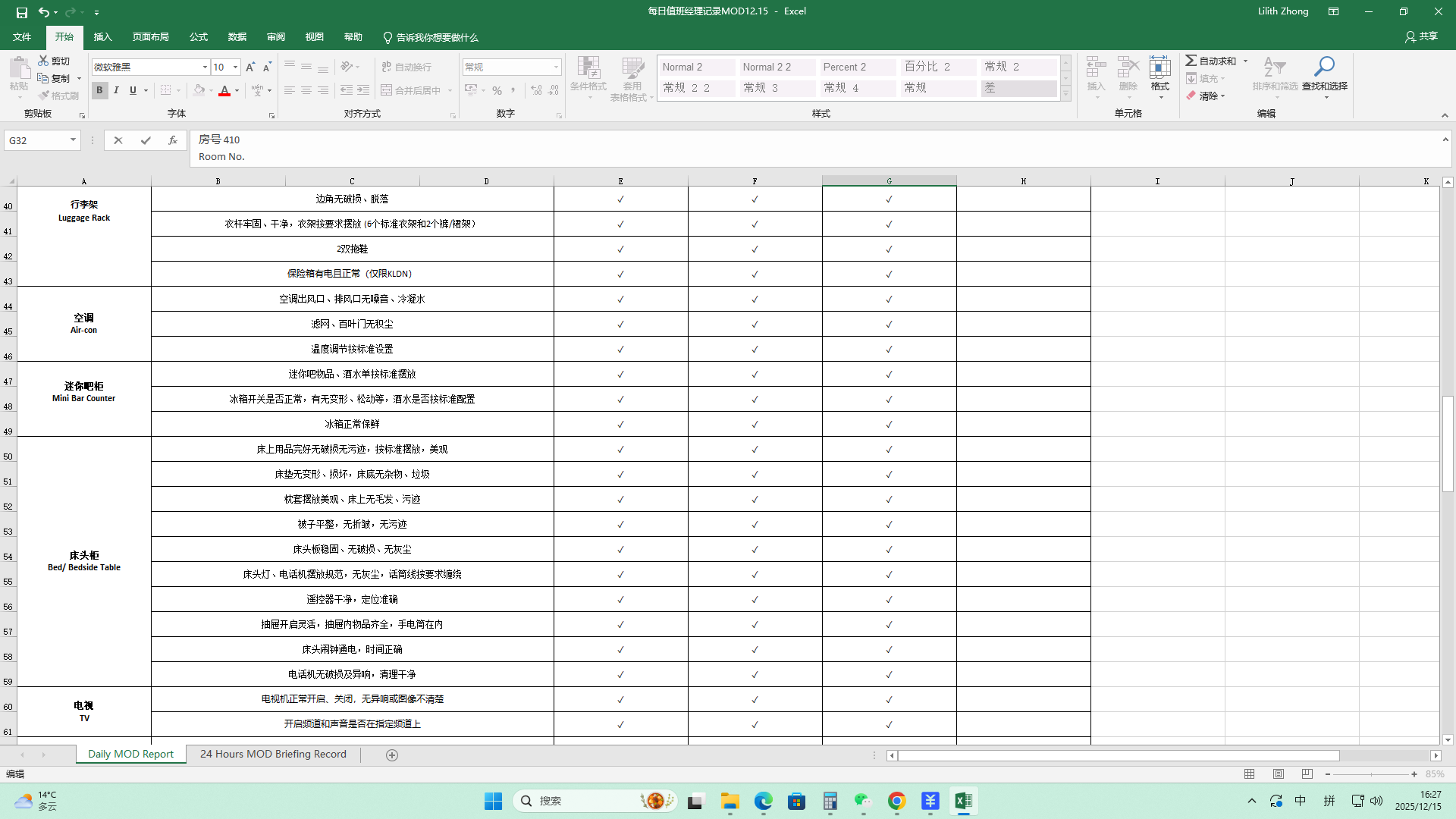The width and height of the screenshot is (1456, 819).
Task: Click the Cancel entry X in formula bar
Action: click(118, 140)
